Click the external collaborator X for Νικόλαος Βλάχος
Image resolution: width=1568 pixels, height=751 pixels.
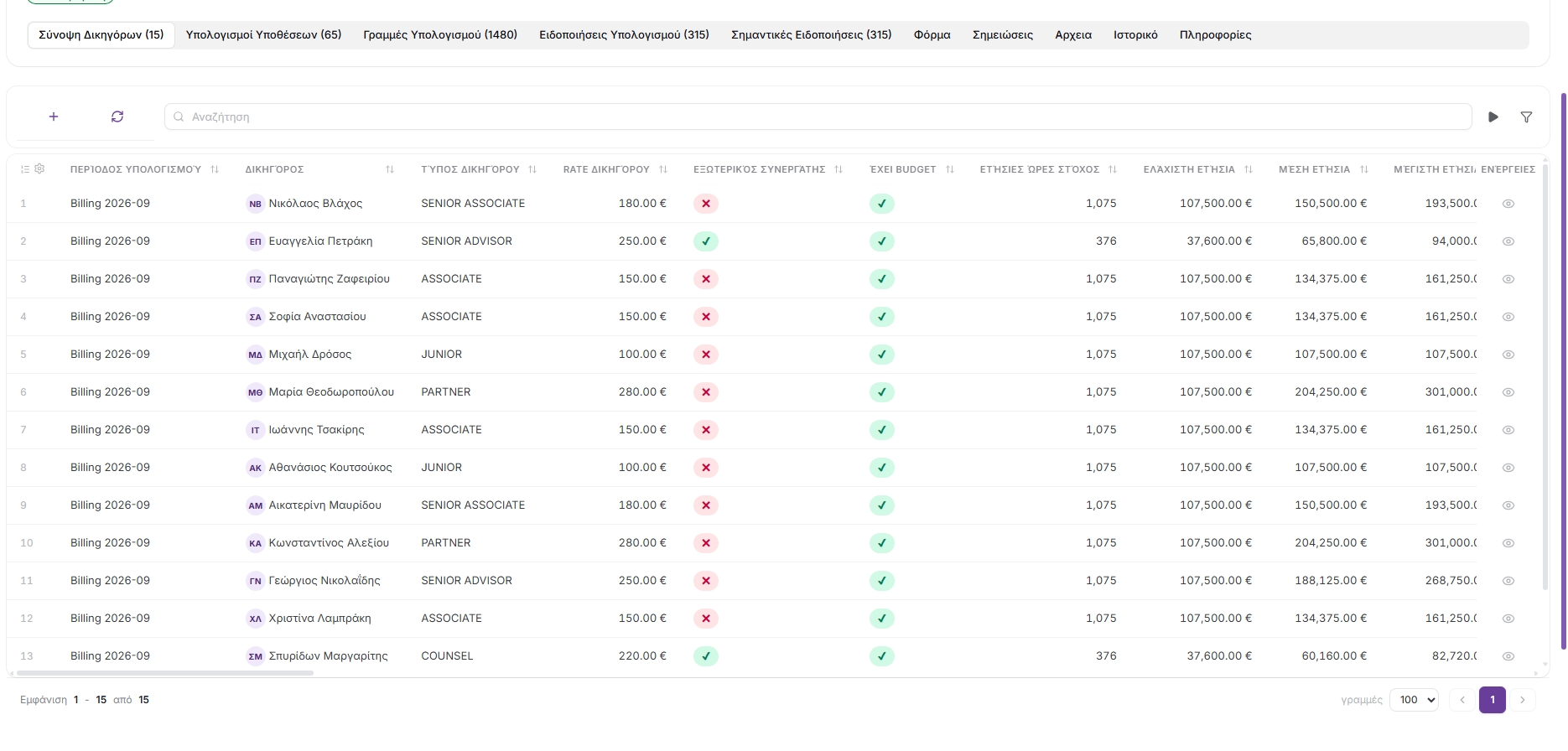[x=706, y=204]
